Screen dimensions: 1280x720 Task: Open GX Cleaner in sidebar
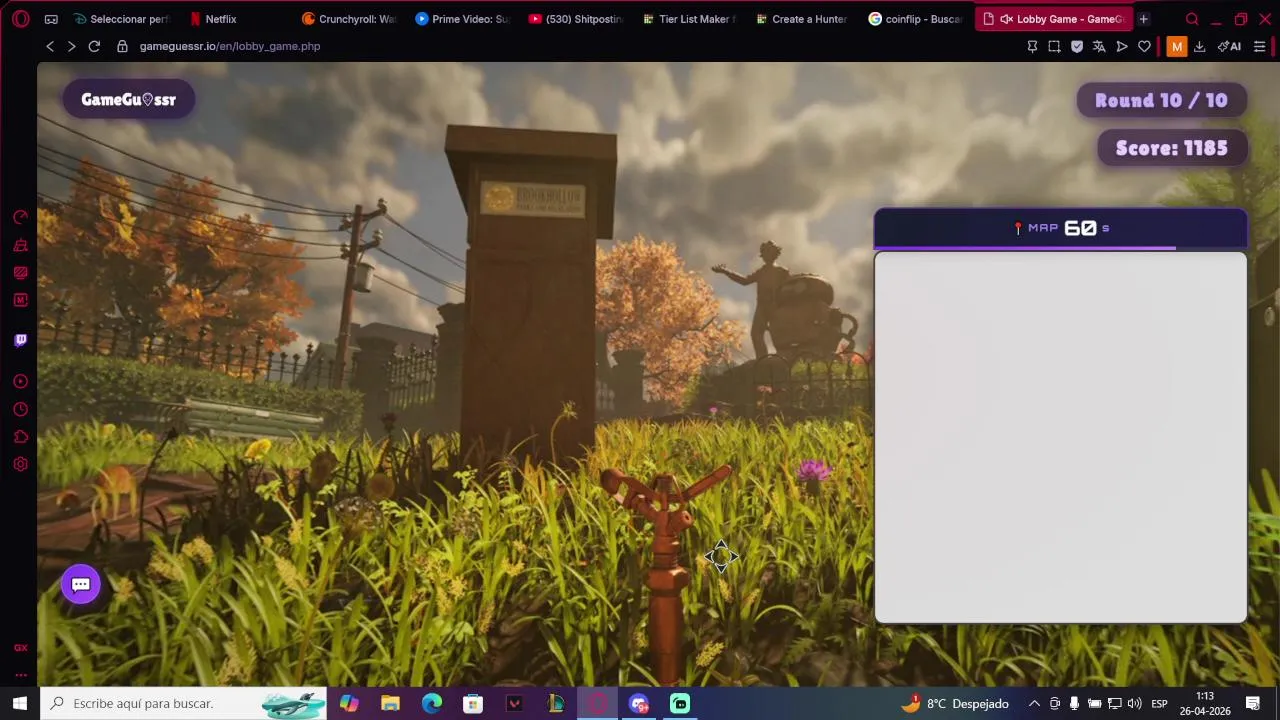(x=20, y=245)
